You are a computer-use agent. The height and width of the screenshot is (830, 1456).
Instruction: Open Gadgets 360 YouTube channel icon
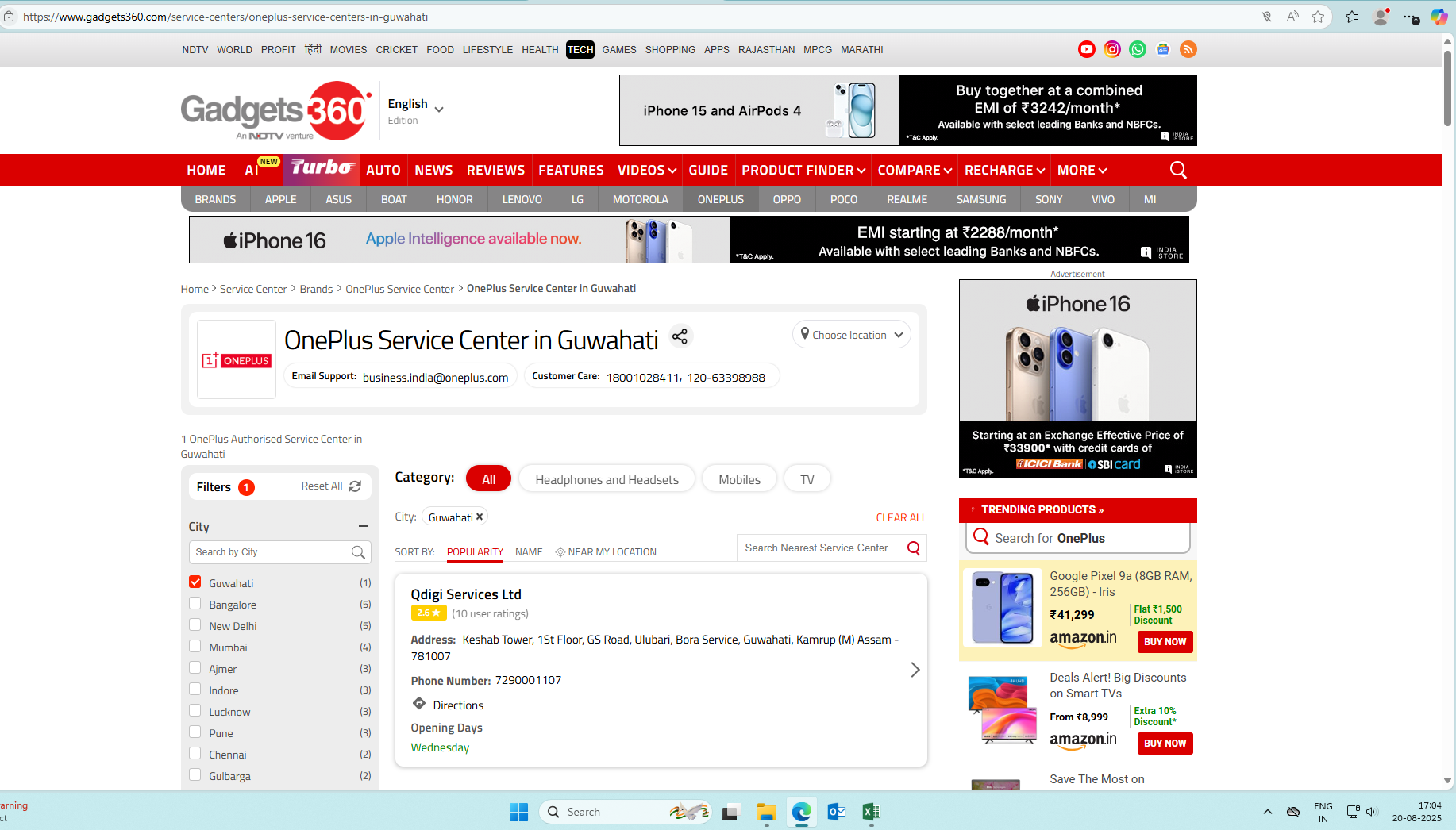1086,49
